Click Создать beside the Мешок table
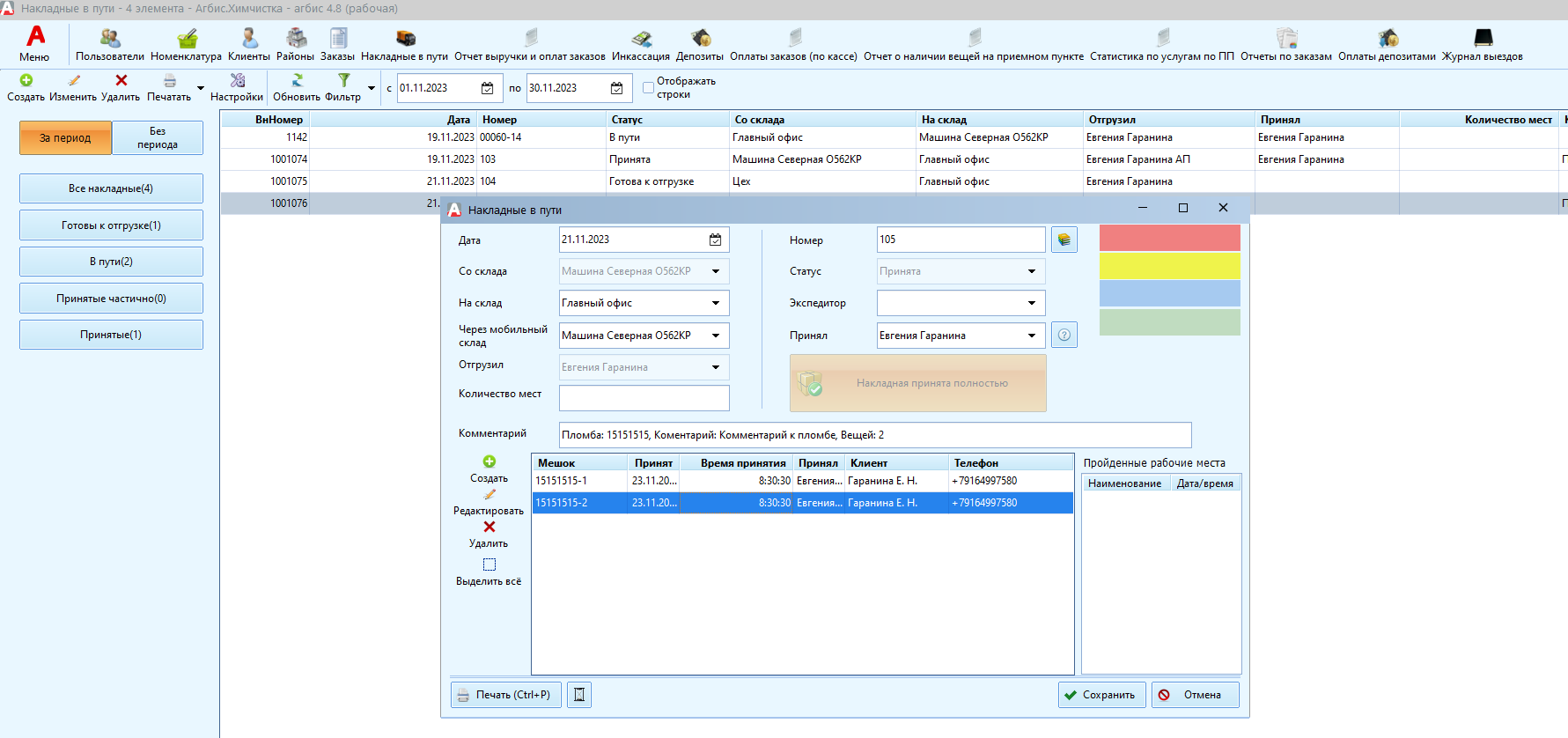1568x738 pixels. click(490, 469)
